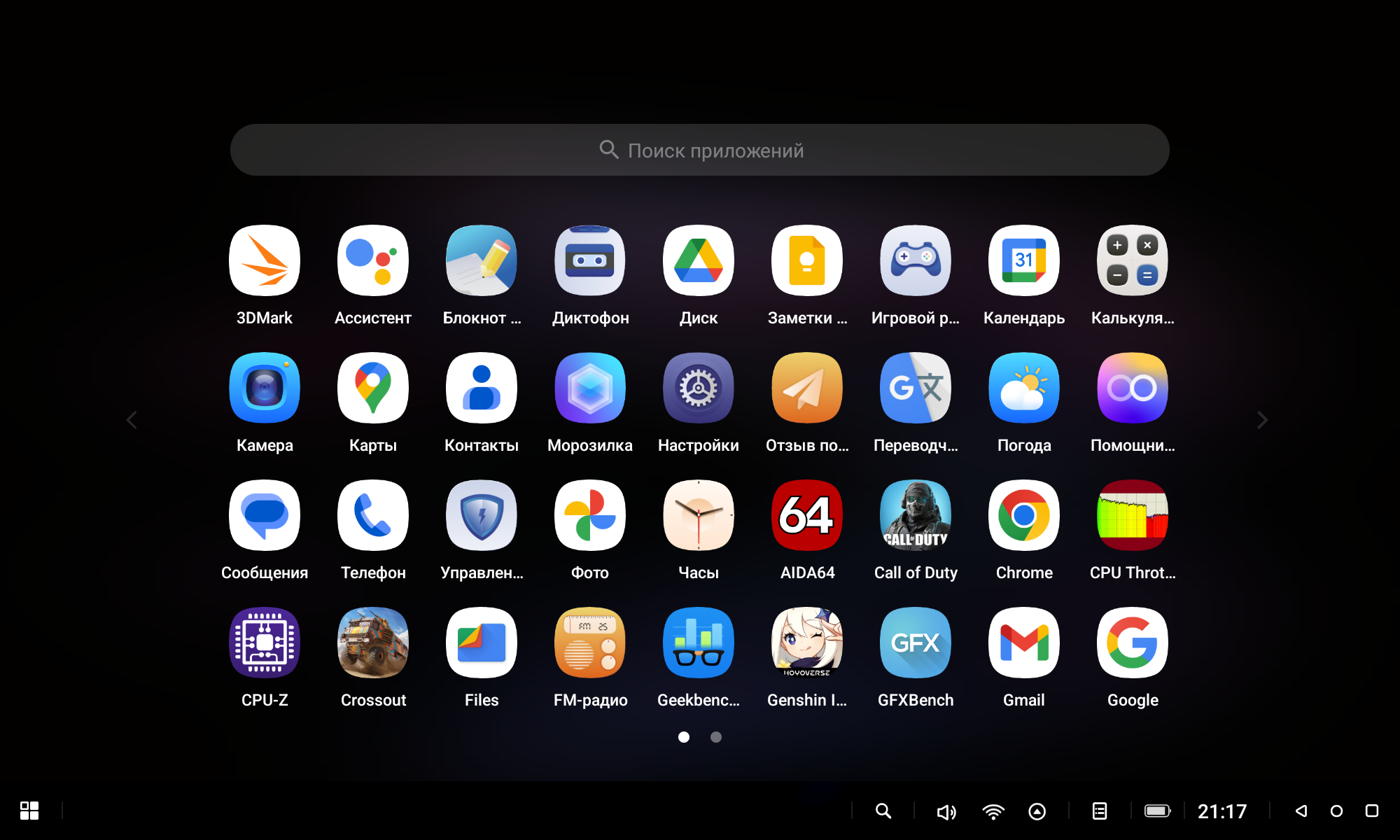This screenshot has height=840, width=1400.
Task: Select the second page indicator dot
Action: 716,736
